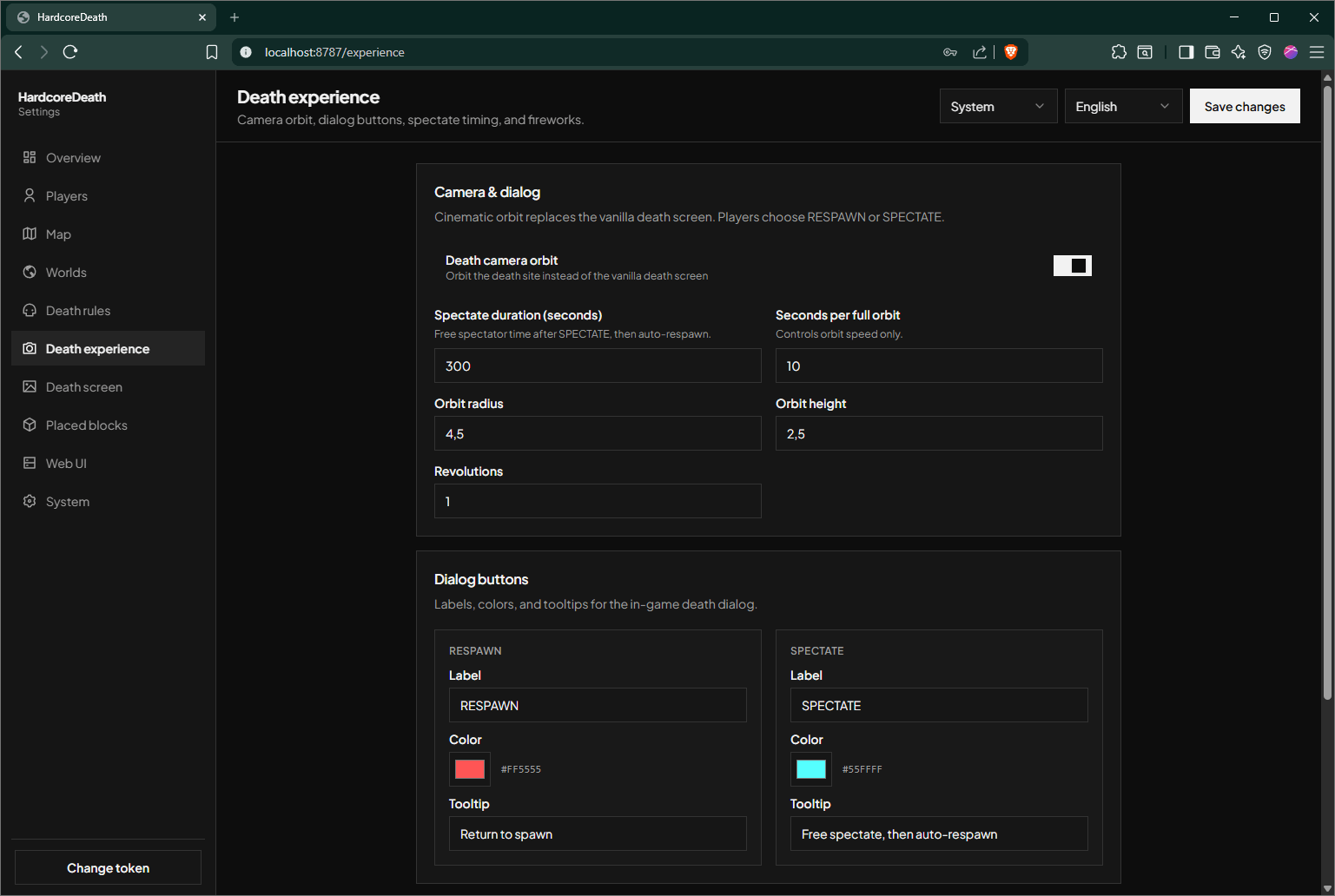
Task: Click the Spectate duration input field
Action: pyautogui.click(x=598, y=366)
